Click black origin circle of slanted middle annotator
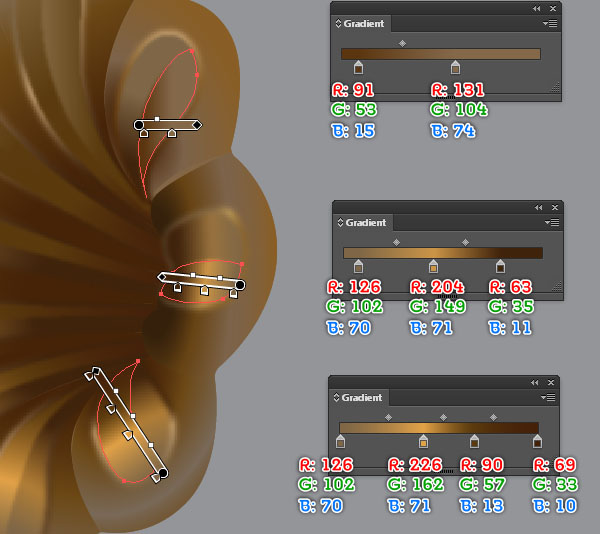The height and width of the screenshot is (534, 600). click(240, 285)
